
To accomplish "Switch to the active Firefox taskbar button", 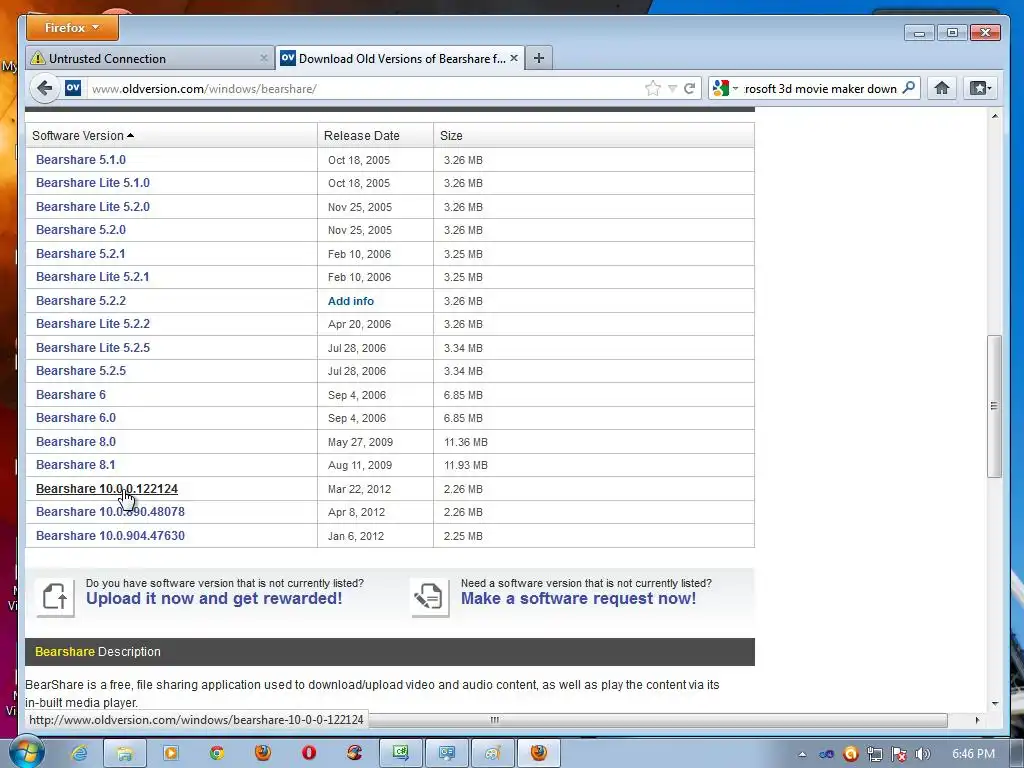I will tap(539, 754).
